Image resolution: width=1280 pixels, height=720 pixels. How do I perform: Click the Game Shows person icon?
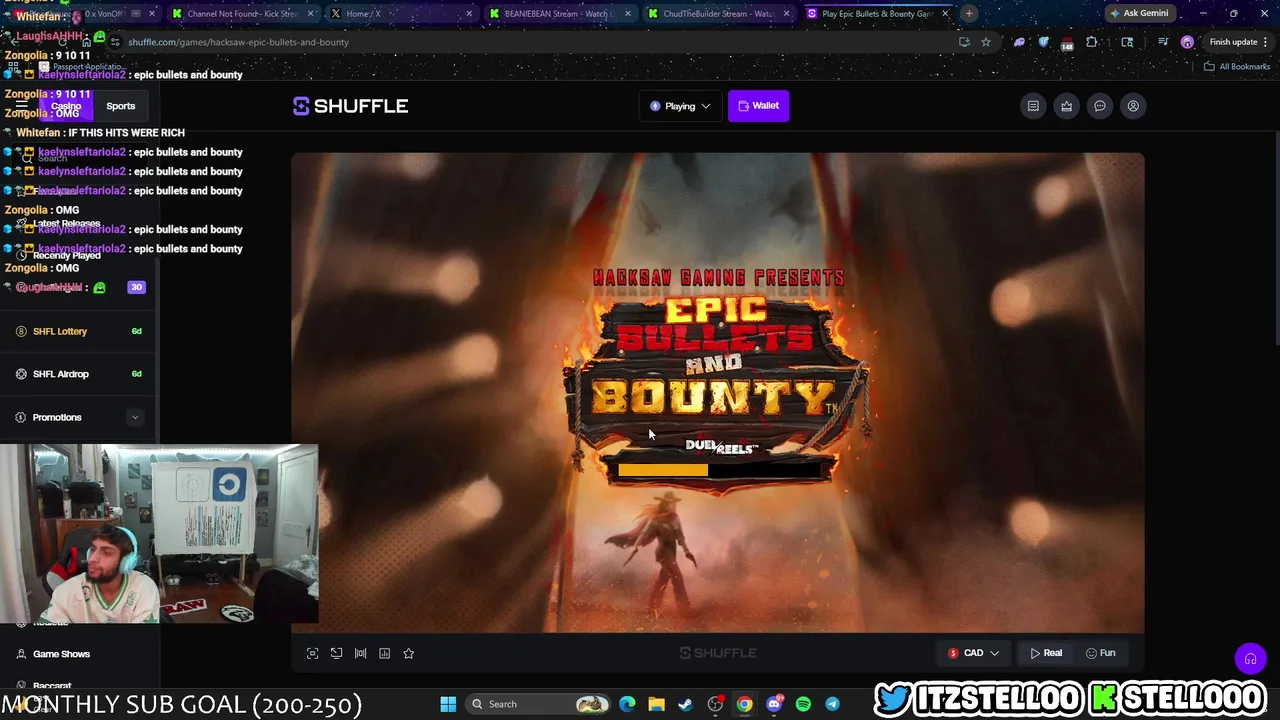click(21, 654)
